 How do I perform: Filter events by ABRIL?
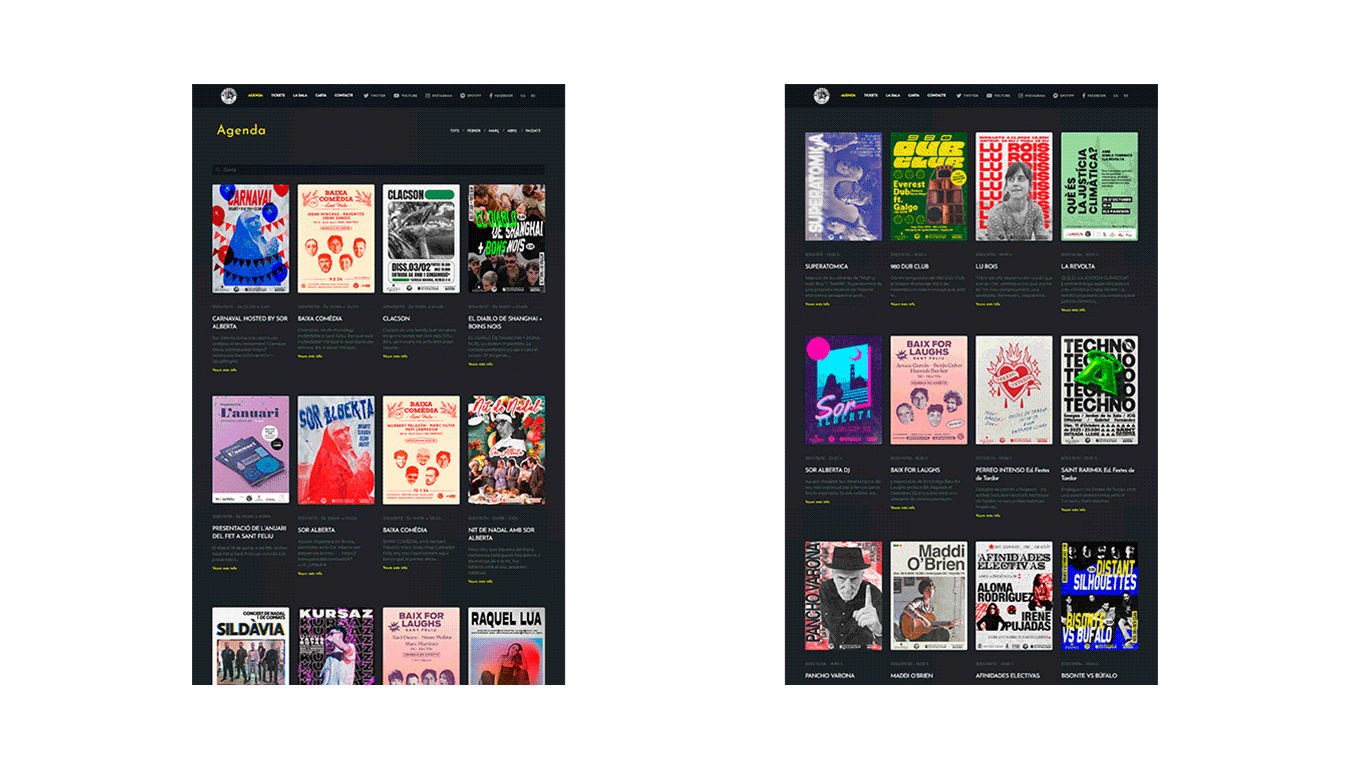click(x=512, y=130)
